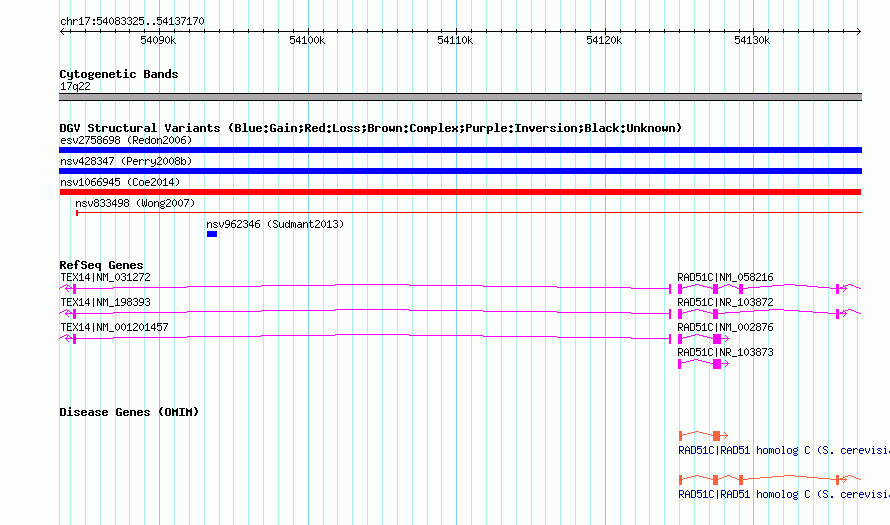Open the lower RAD51C|RAD51 homolog C link
The image size is (890, 525).
click(783, 494)
